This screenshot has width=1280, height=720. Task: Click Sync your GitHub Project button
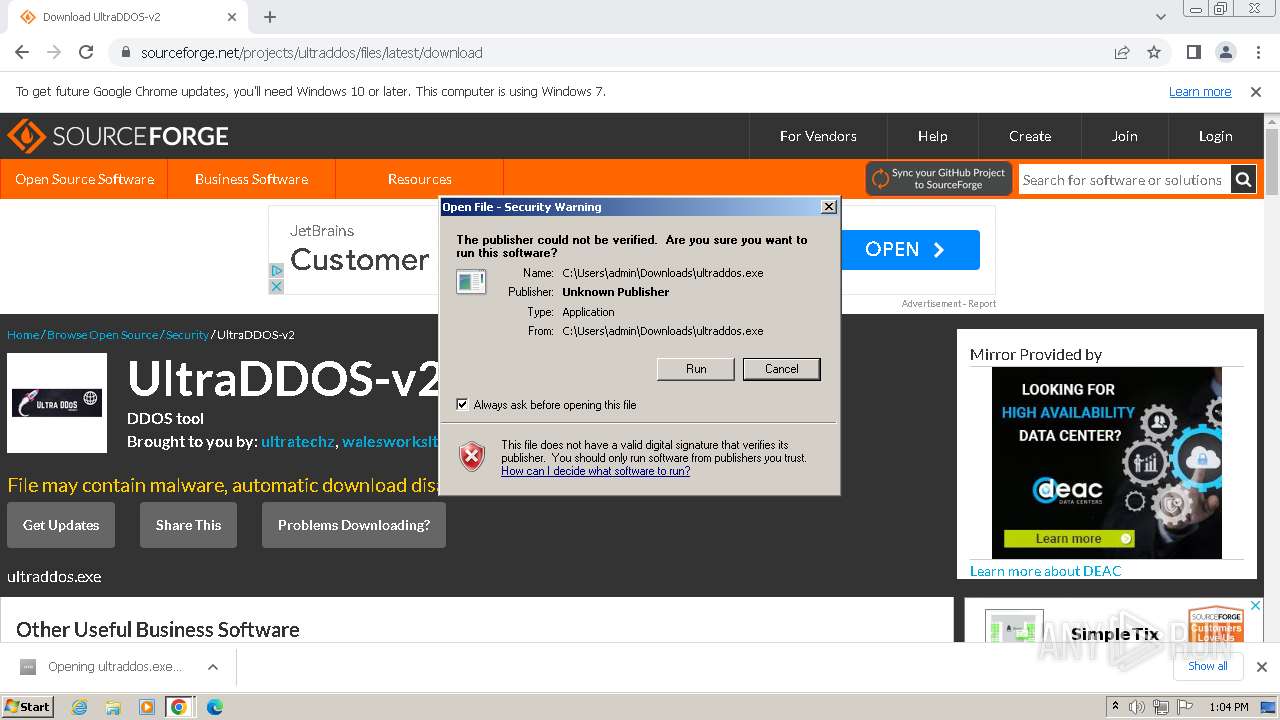939,179
